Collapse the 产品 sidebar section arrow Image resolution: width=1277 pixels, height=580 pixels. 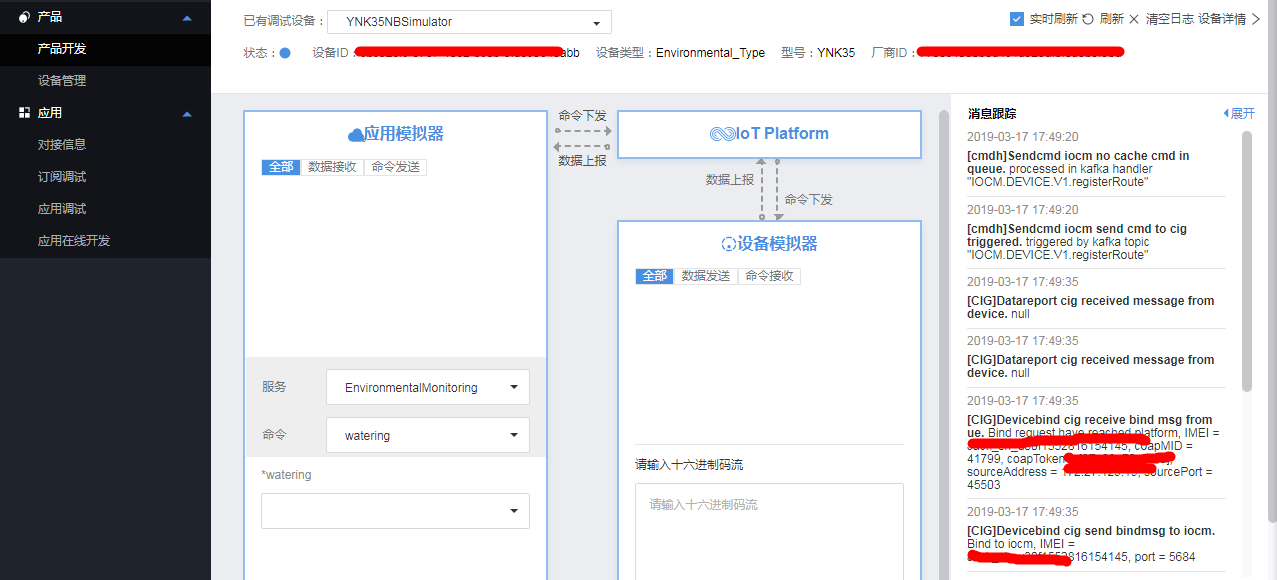click(x=187, y=18)
